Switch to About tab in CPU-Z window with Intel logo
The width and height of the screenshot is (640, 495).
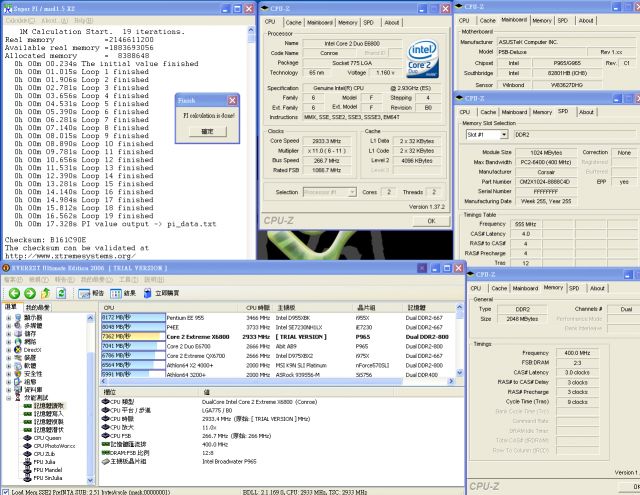[391, 22]
